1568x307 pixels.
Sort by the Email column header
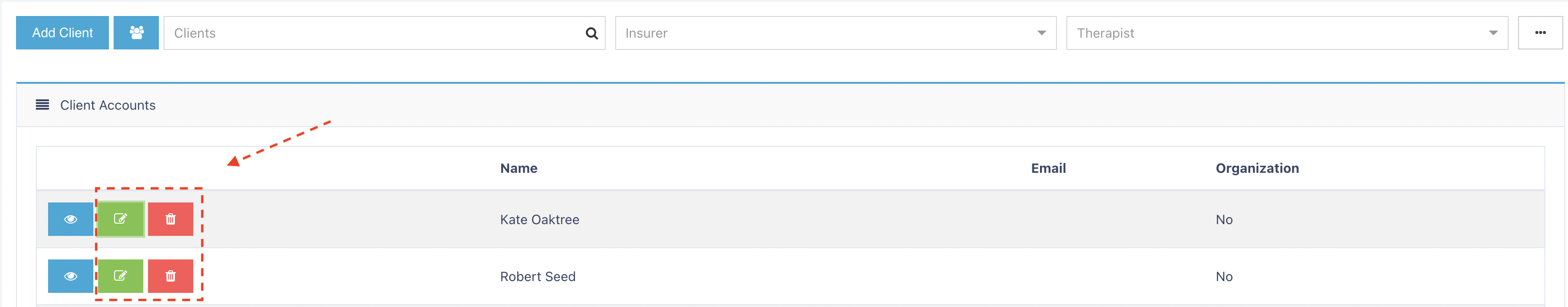[x=1048, y=168]
